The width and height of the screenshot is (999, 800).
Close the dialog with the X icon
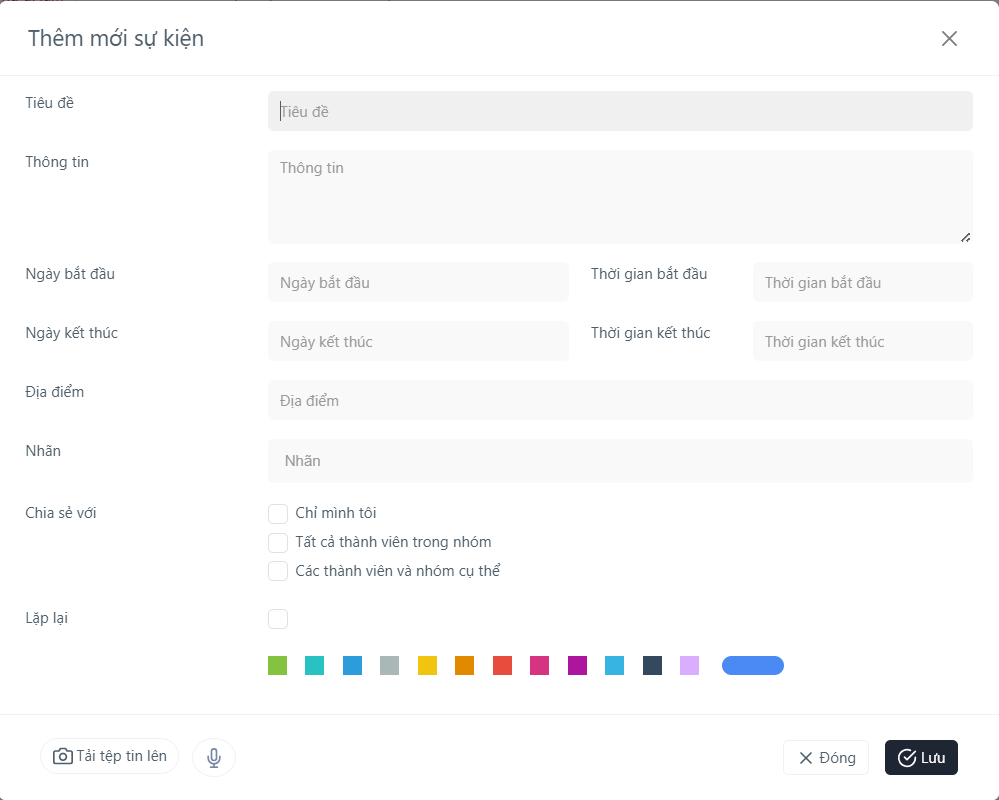[949, 39]
